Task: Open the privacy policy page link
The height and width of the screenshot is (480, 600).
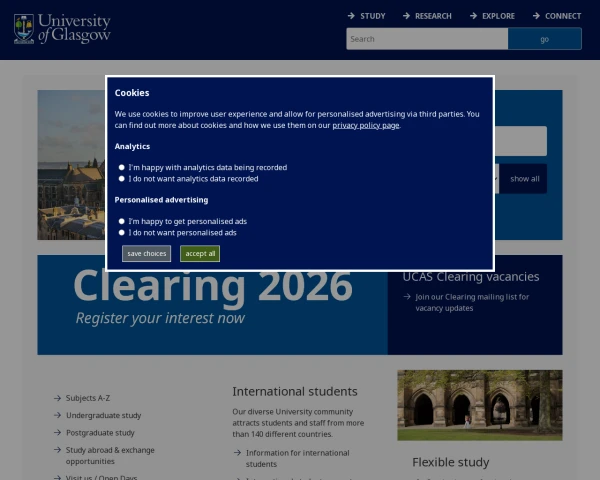Action: point(365,125)
